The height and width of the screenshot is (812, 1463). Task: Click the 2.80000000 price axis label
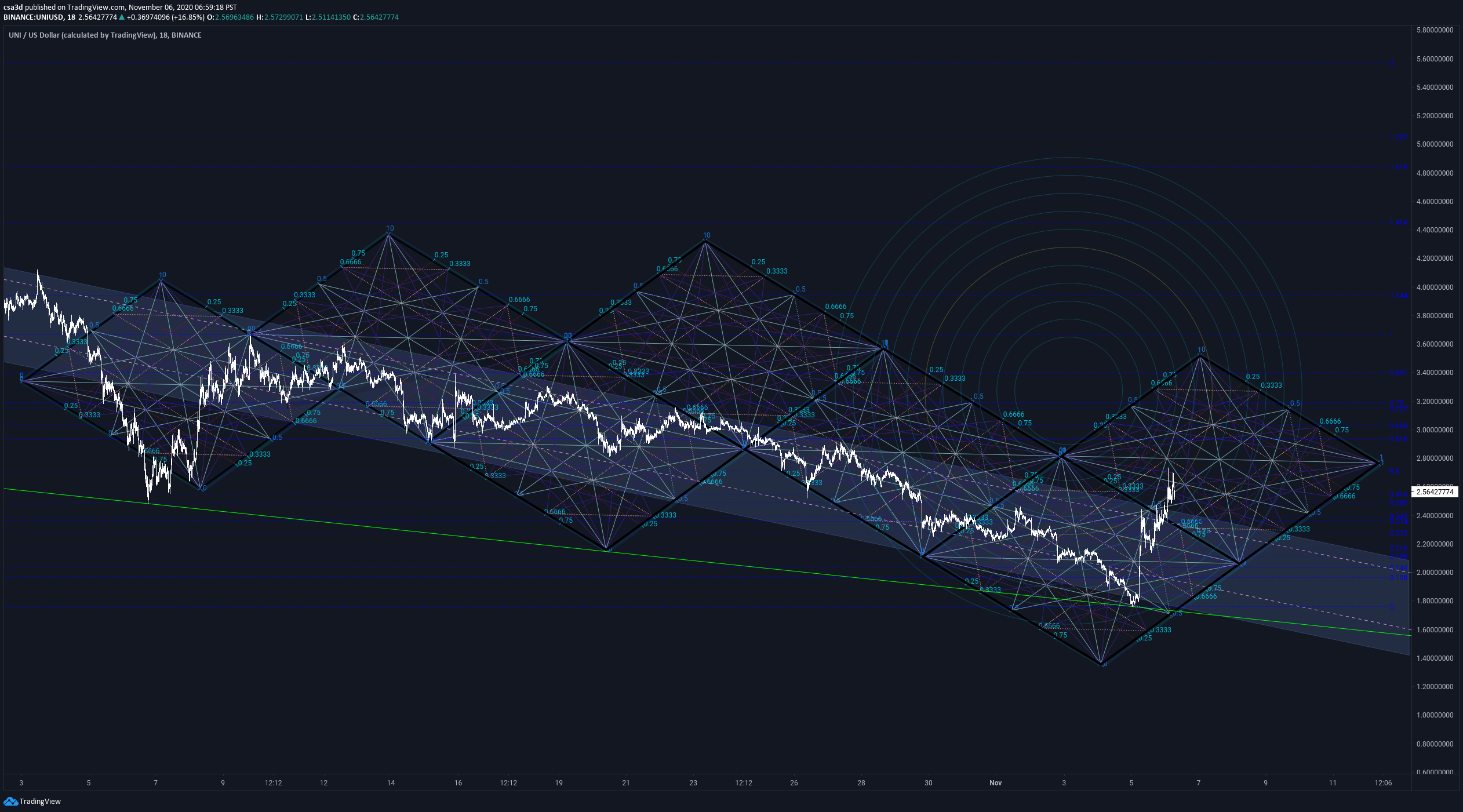1435,458
